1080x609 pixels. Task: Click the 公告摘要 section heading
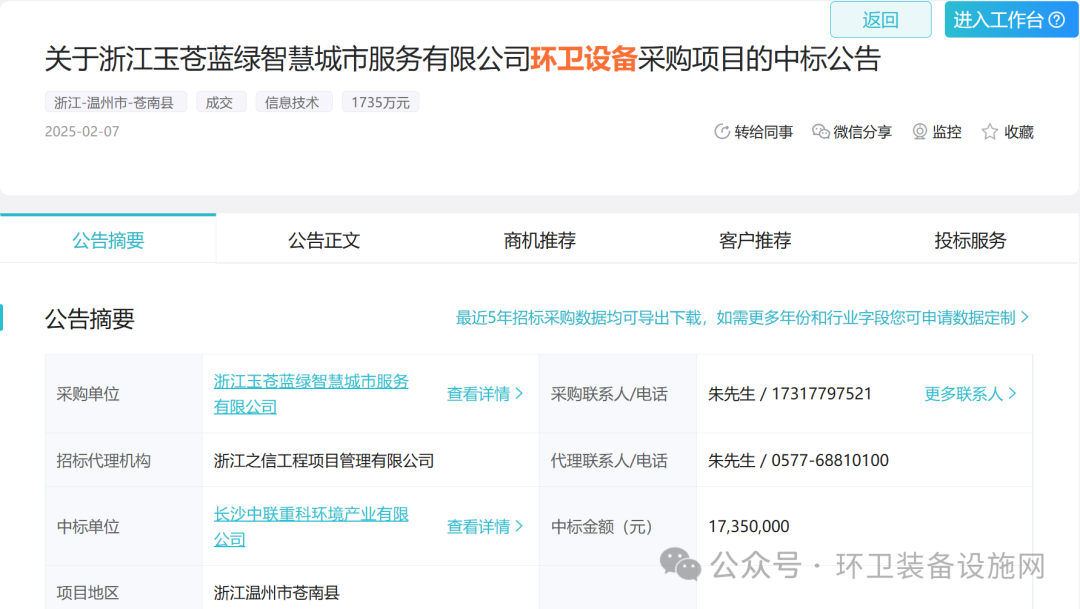[90, 319]
